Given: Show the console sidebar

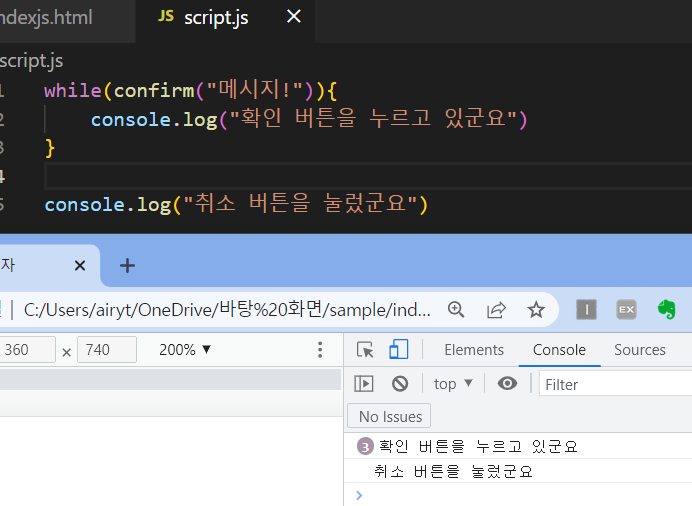Looking at the screenshot, I should 364,384.
